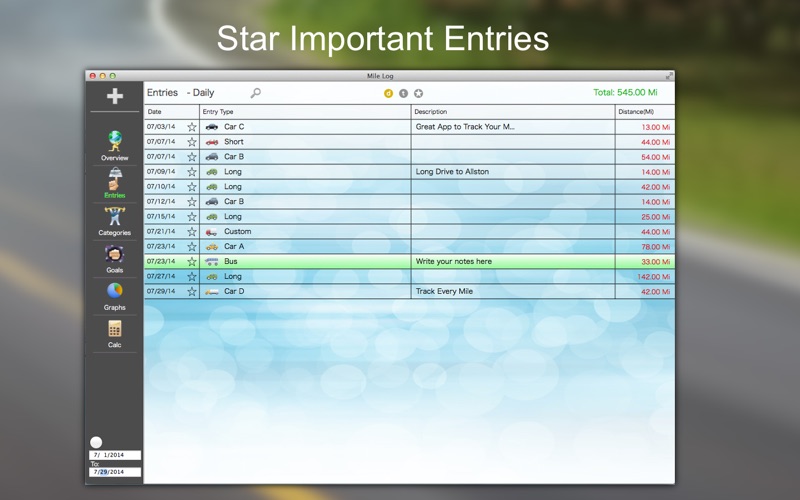Viewport: 800px width, 500px height.
Task: Sort by the Entry Type column header
Action: (x=305, y=112)
